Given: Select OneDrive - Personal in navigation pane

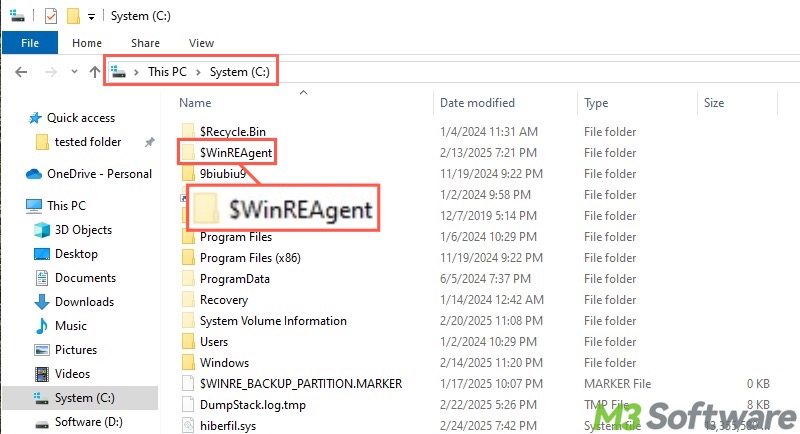Looking at the screenshot, I should [x=99, y=174].
